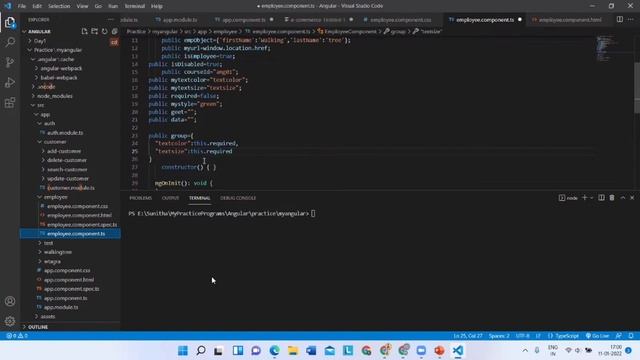Split the terminal panel
The height and width of the screenshot is (360, 640).
click(x=601, y=198)
